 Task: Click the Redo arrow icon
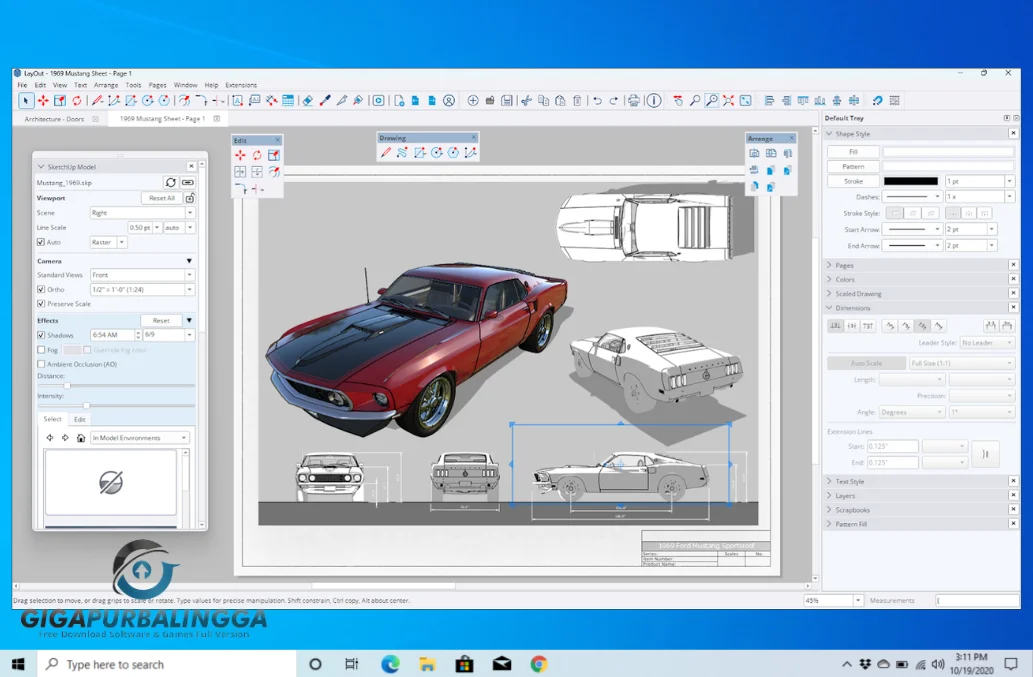coord(613,101)
